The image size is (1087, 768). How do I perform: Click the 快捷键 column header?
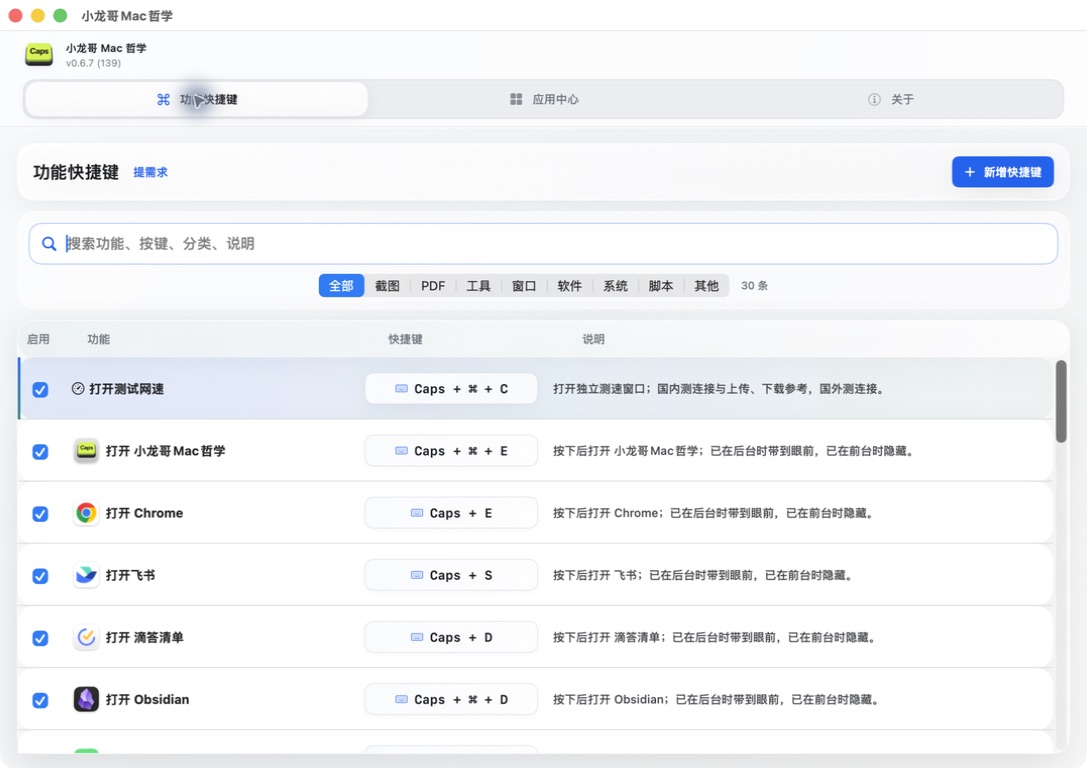(x=406, y=339)
